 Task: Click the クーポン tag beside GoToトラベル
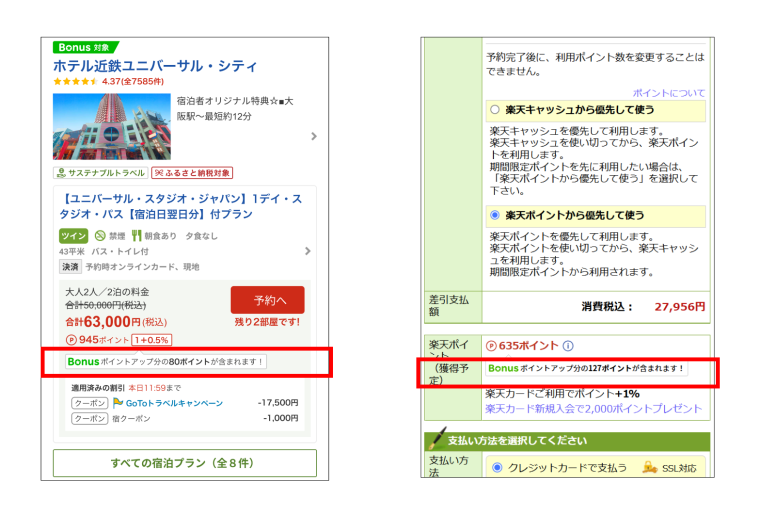tap(90, 403)
